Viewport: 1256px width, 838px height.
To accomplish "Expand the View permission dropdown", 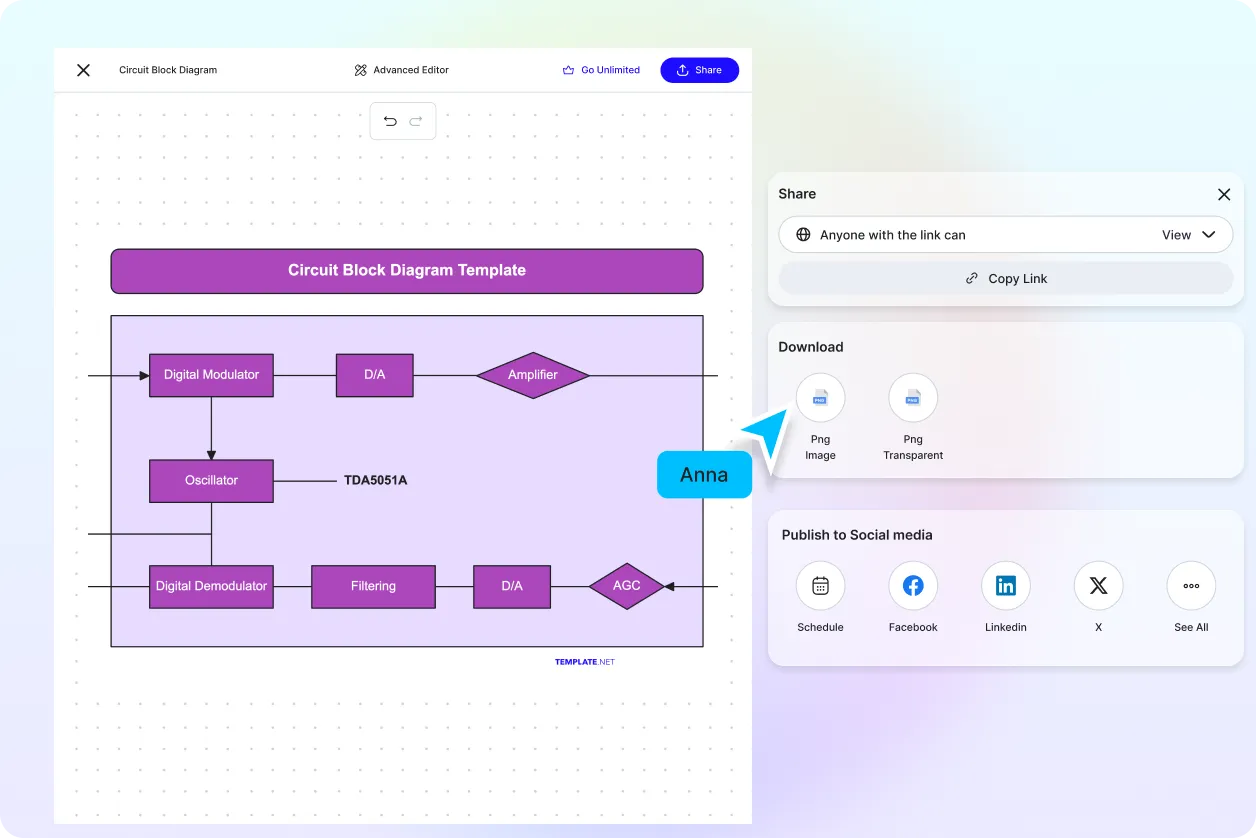I will pos(1188,235).
